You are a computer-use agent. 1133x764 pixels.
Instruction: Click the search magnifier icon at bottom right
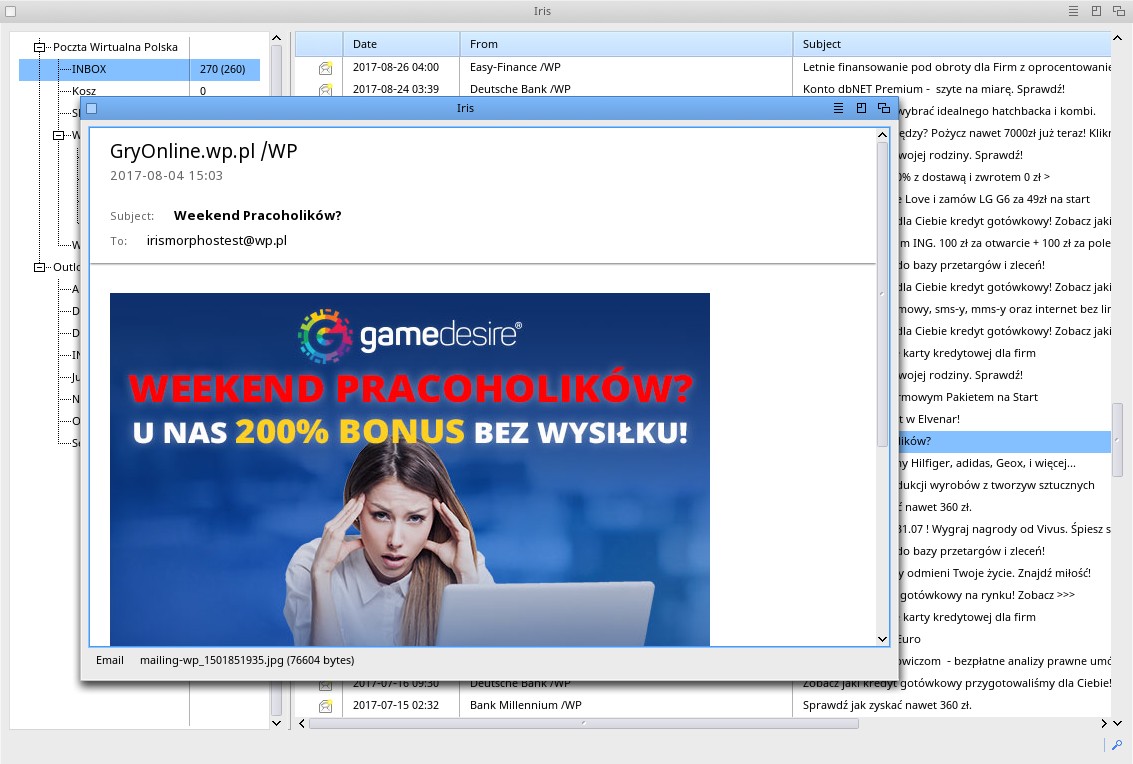tap(1117, 745)
